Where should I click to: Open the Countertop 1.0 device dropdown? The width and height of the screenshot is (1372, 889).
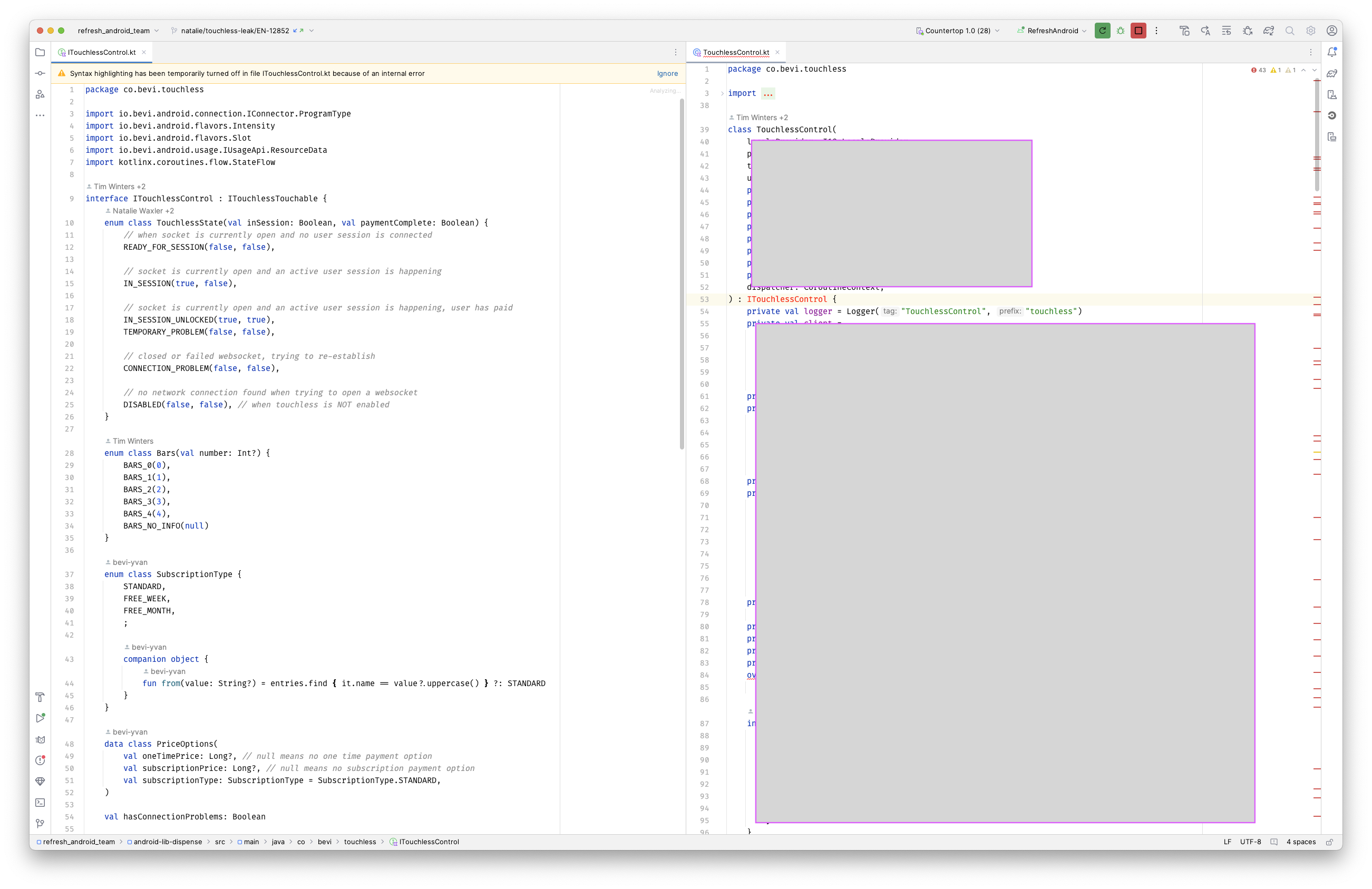point(958,31)
